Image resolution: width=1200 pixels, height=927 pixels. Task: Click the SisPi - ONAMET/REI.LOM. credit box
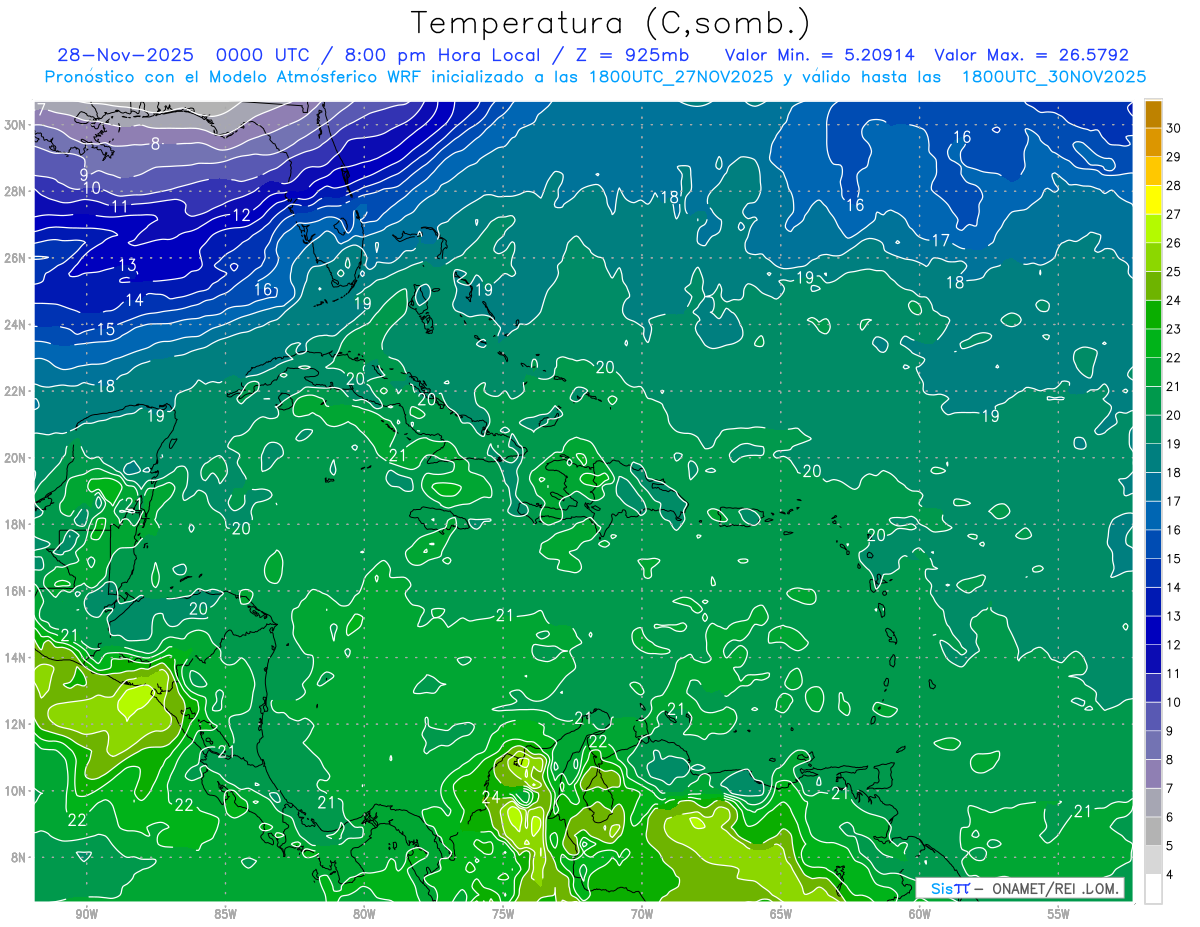(x=1019, y=888)
